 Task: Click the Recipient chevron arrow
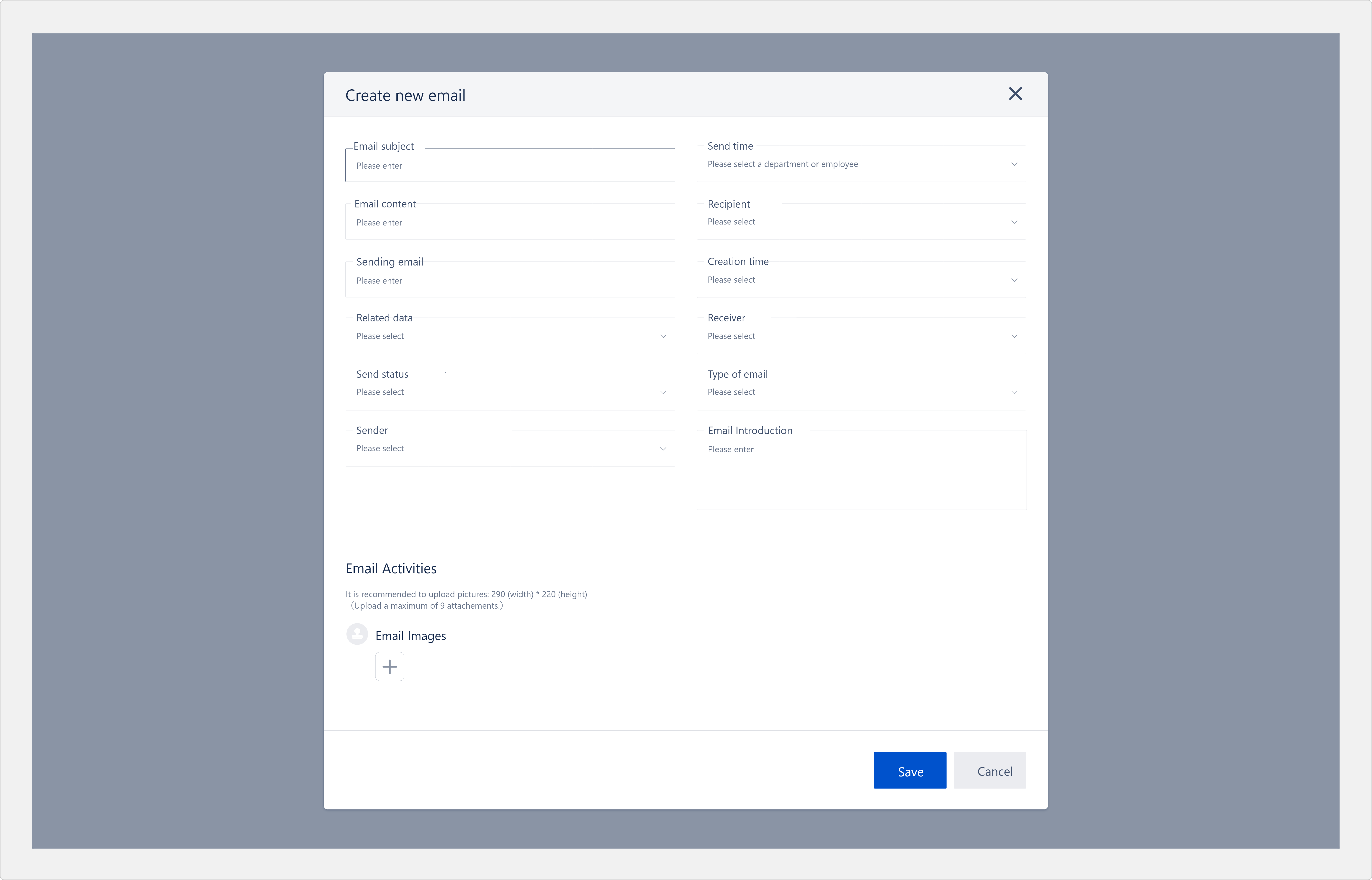(x=1014, y=222)
